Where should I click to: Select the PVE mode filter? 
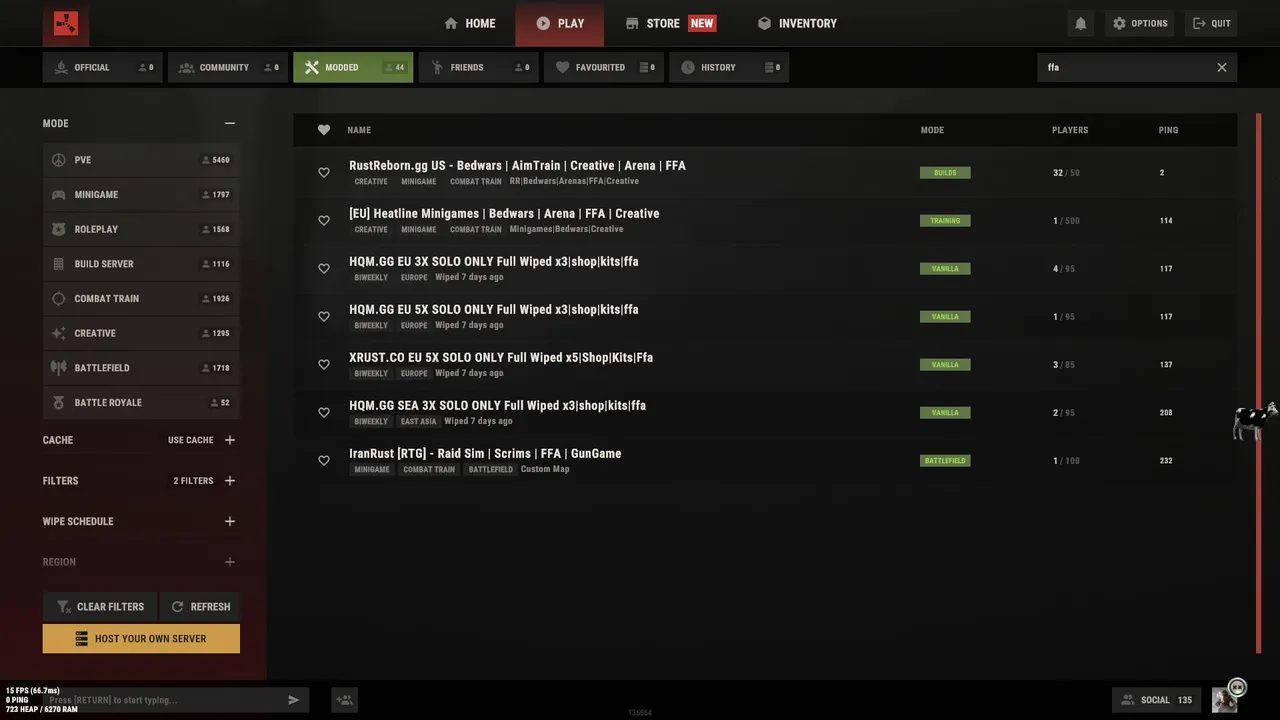pos(141,160)
